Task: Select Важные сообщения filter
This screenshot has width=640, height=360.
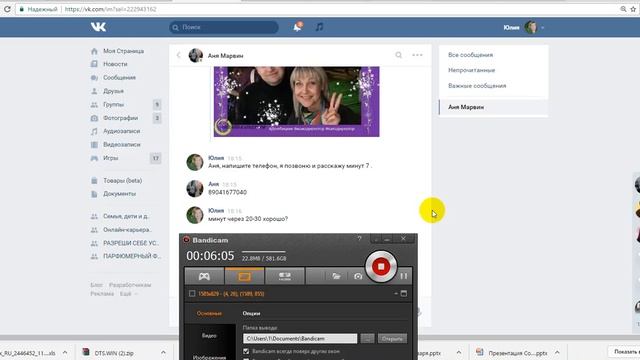Action: (477, 86)
